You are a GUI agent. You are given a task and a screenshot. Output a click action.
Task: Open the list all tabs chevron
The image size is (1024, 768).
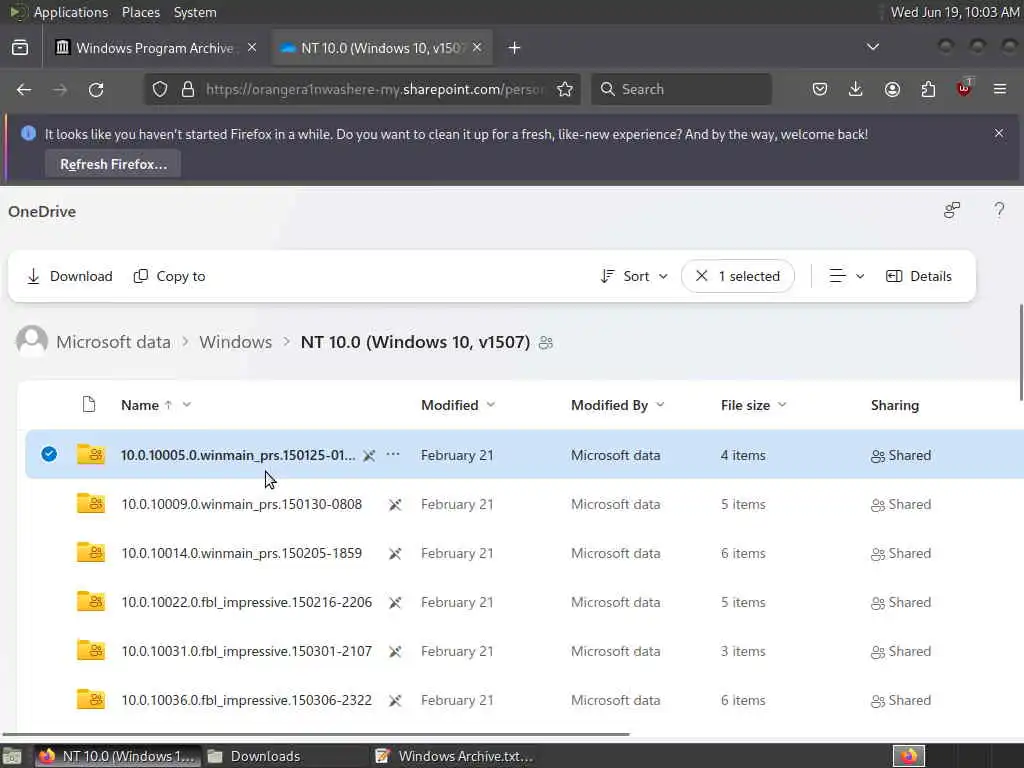coord(872,47)
